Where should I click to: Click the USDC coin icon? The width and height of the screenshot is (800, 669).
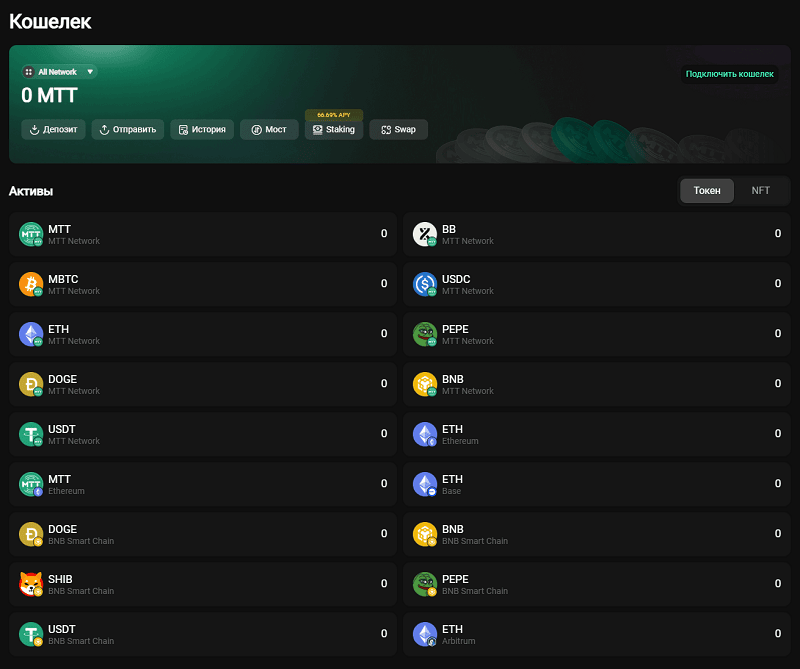click(426, 284)
